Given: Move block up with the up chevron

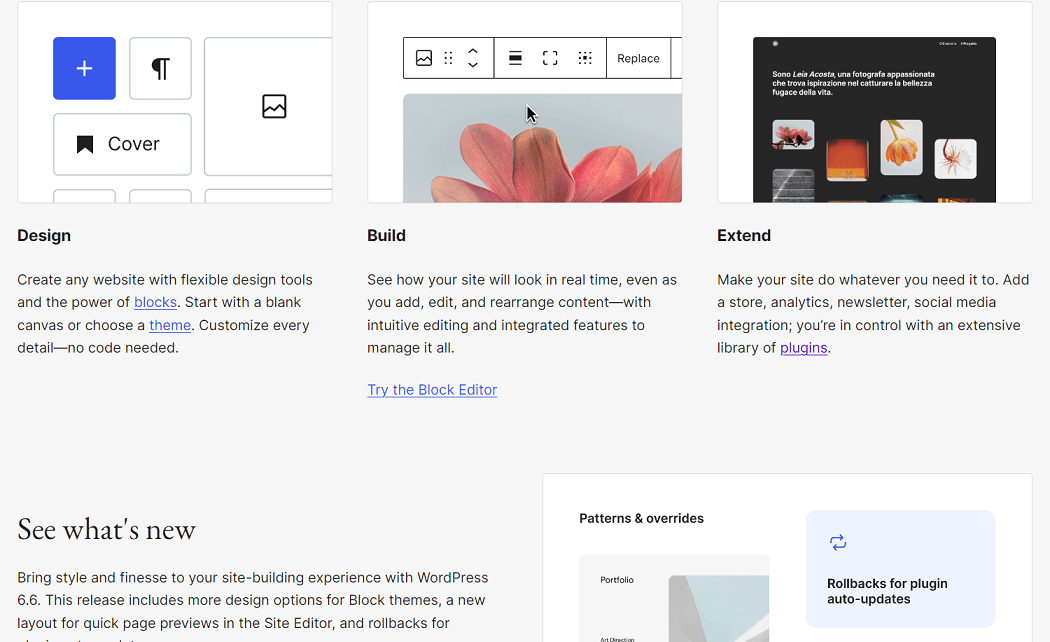Looking at the screenshot, I should coord(472,51).
